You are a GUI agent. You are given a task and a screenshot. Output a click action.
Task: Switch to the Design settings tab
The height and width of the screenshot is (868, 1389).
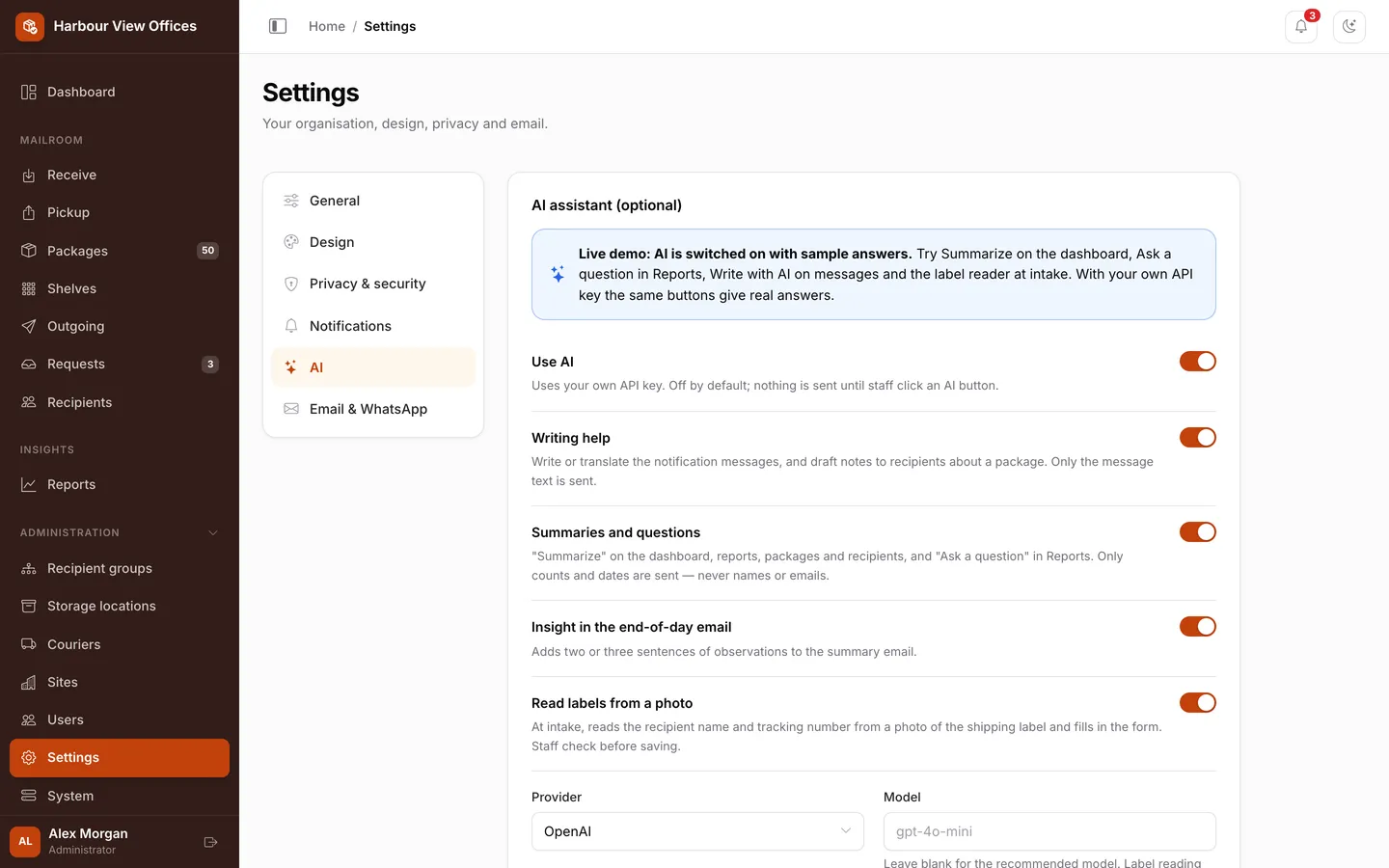click(x=373, y=242)
